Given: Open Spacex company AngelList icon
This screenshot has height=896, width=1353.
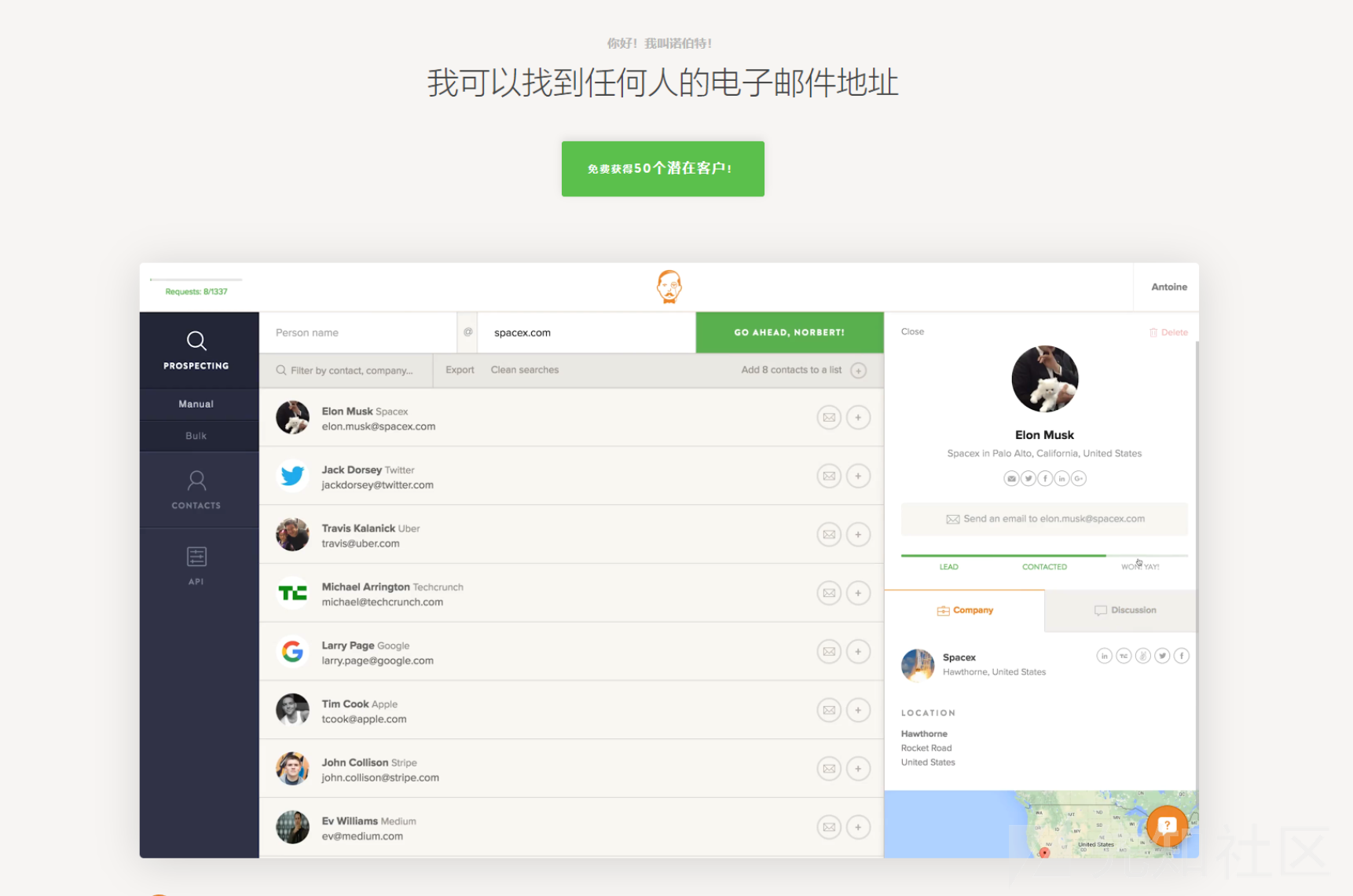Looking at the screenshot, I should [x=1142, y=656].
